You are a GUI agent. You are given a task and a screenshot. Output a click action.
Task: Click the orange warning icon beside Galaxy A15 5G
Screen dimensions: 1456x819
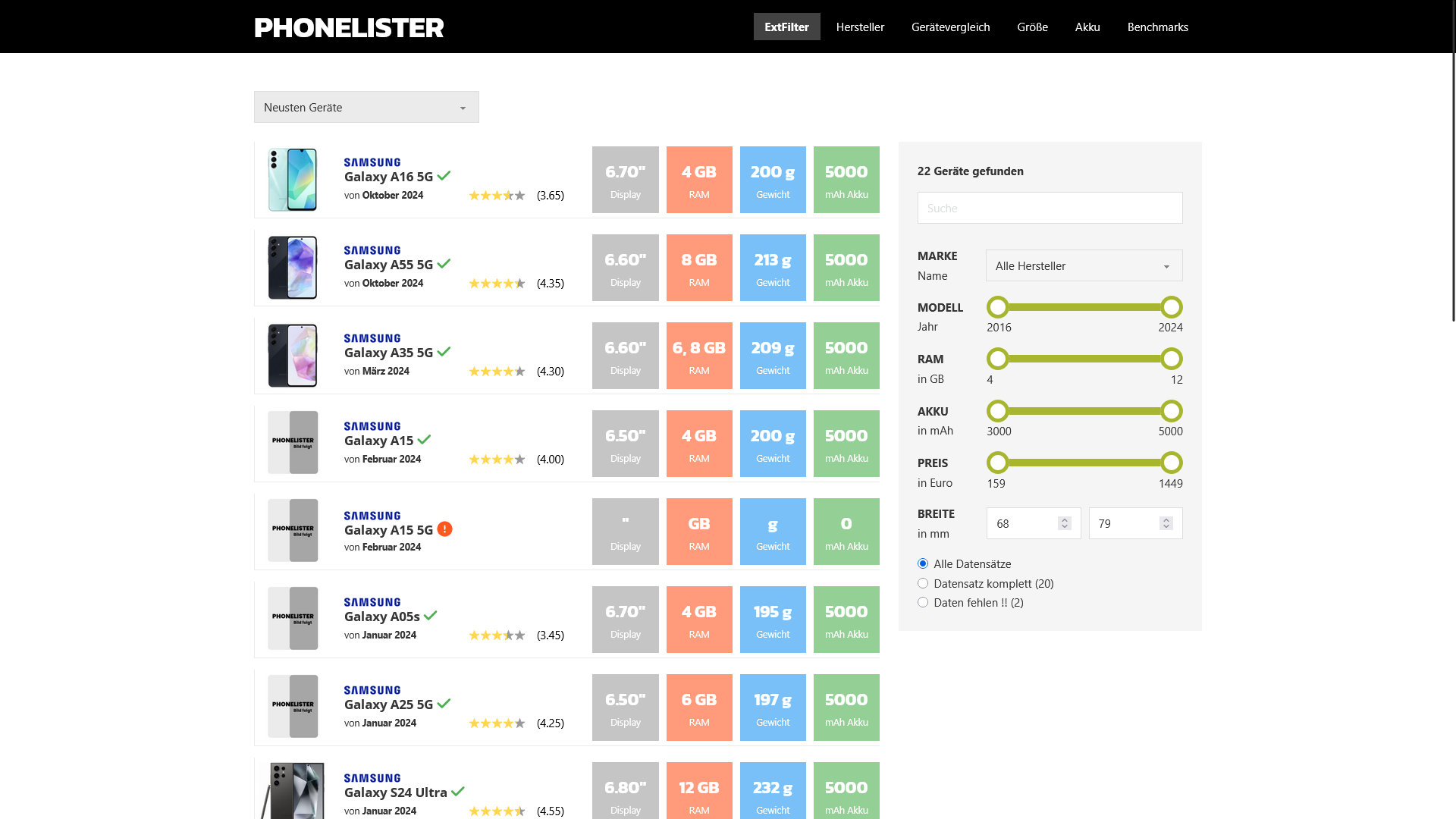pos(445,529)
